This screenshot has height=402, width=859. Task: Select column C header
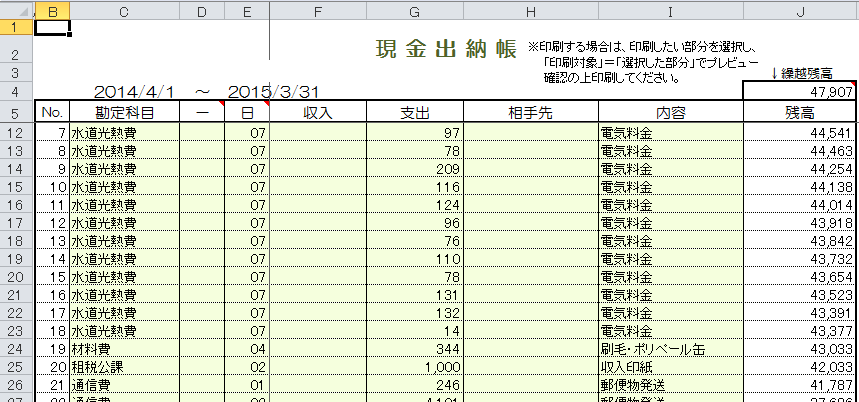point(124,9)
